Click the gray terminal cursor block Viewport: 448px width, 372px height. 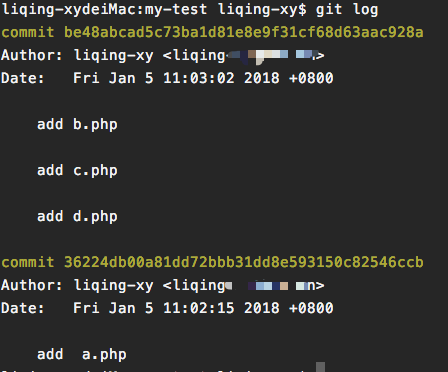(x=320, y=367)
